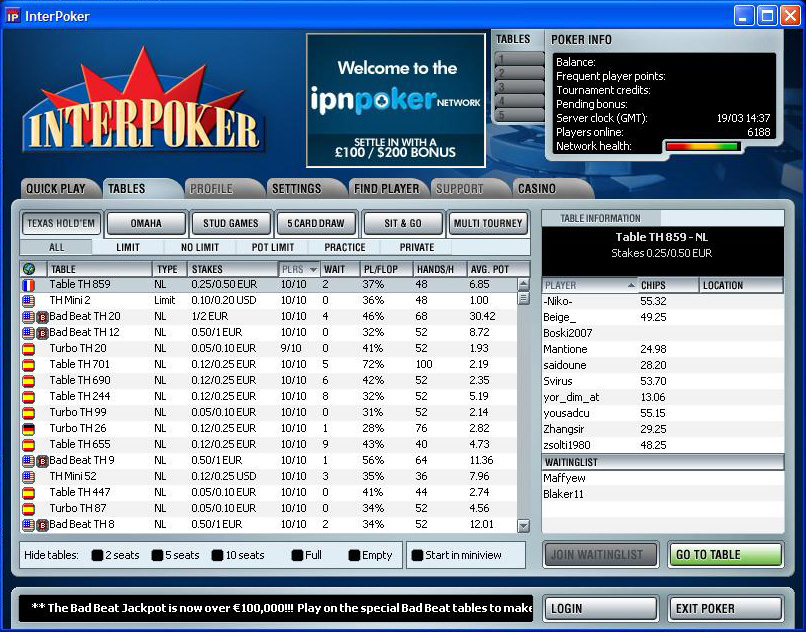Show Private tables filter
Screen dimensions: 806x632
417,247
